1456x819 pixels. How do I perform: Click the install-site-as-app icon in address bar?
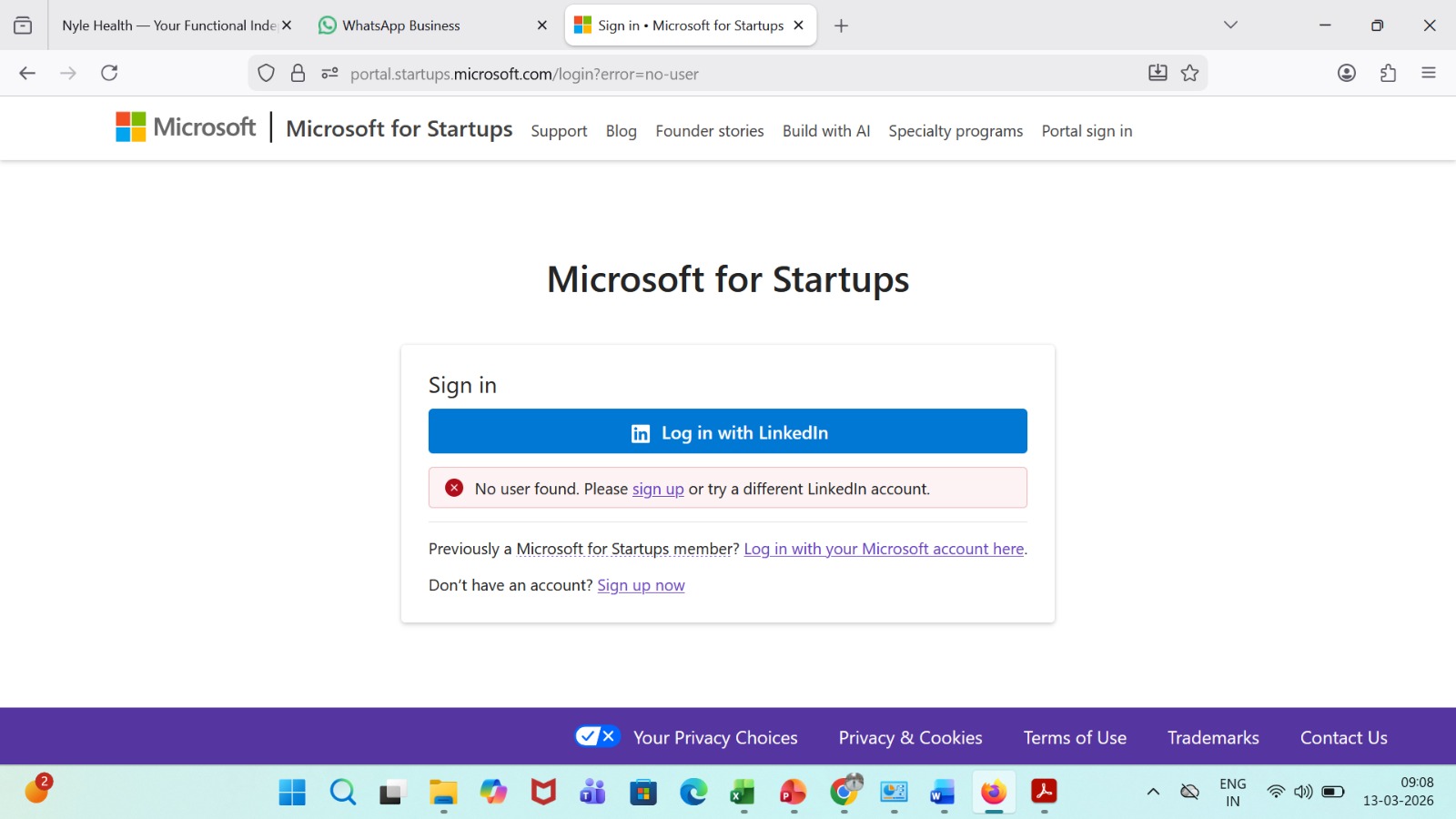(x=1158, y=74)
